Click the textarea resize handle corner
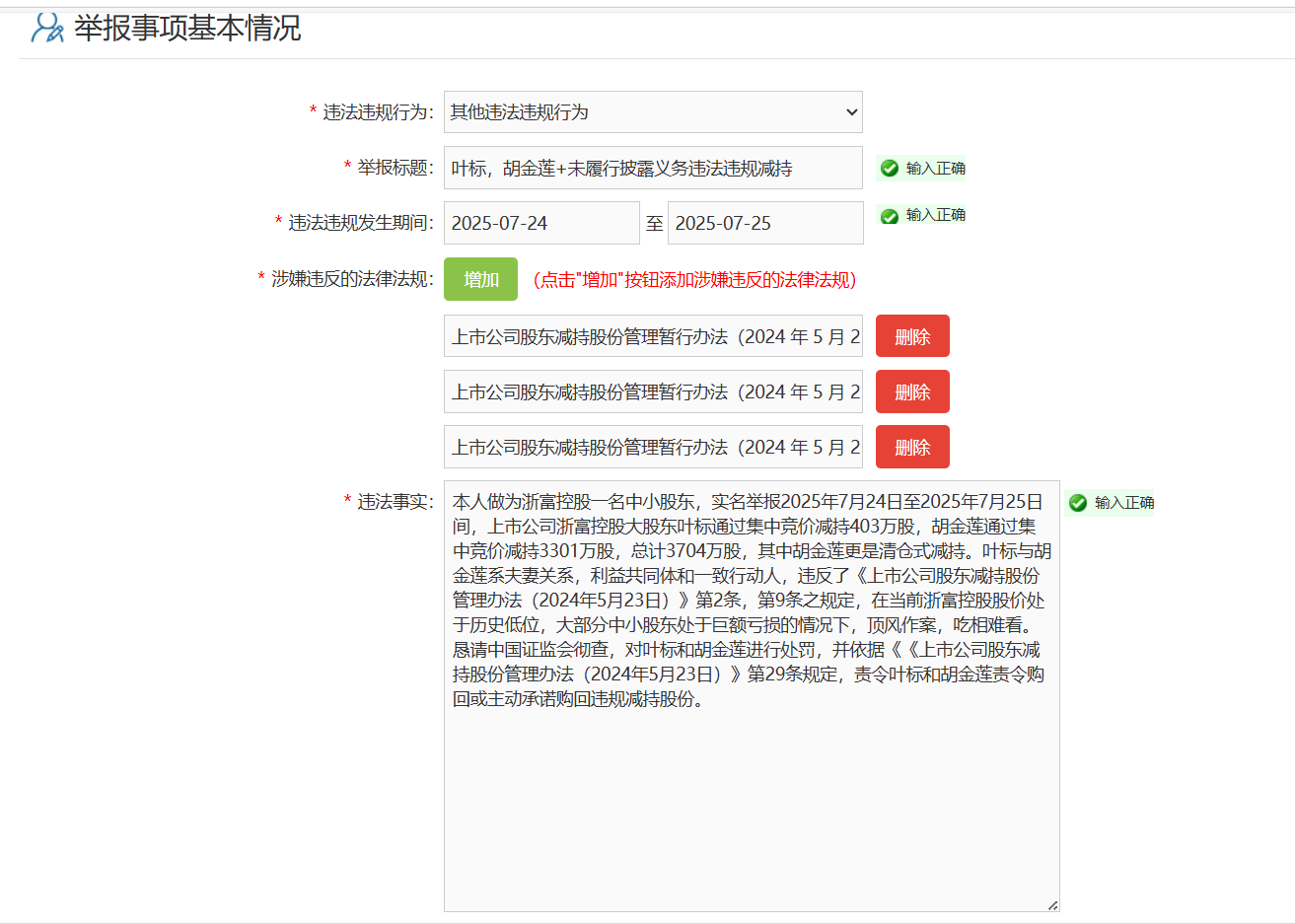1295x924 pixels. pos(1052,904)
